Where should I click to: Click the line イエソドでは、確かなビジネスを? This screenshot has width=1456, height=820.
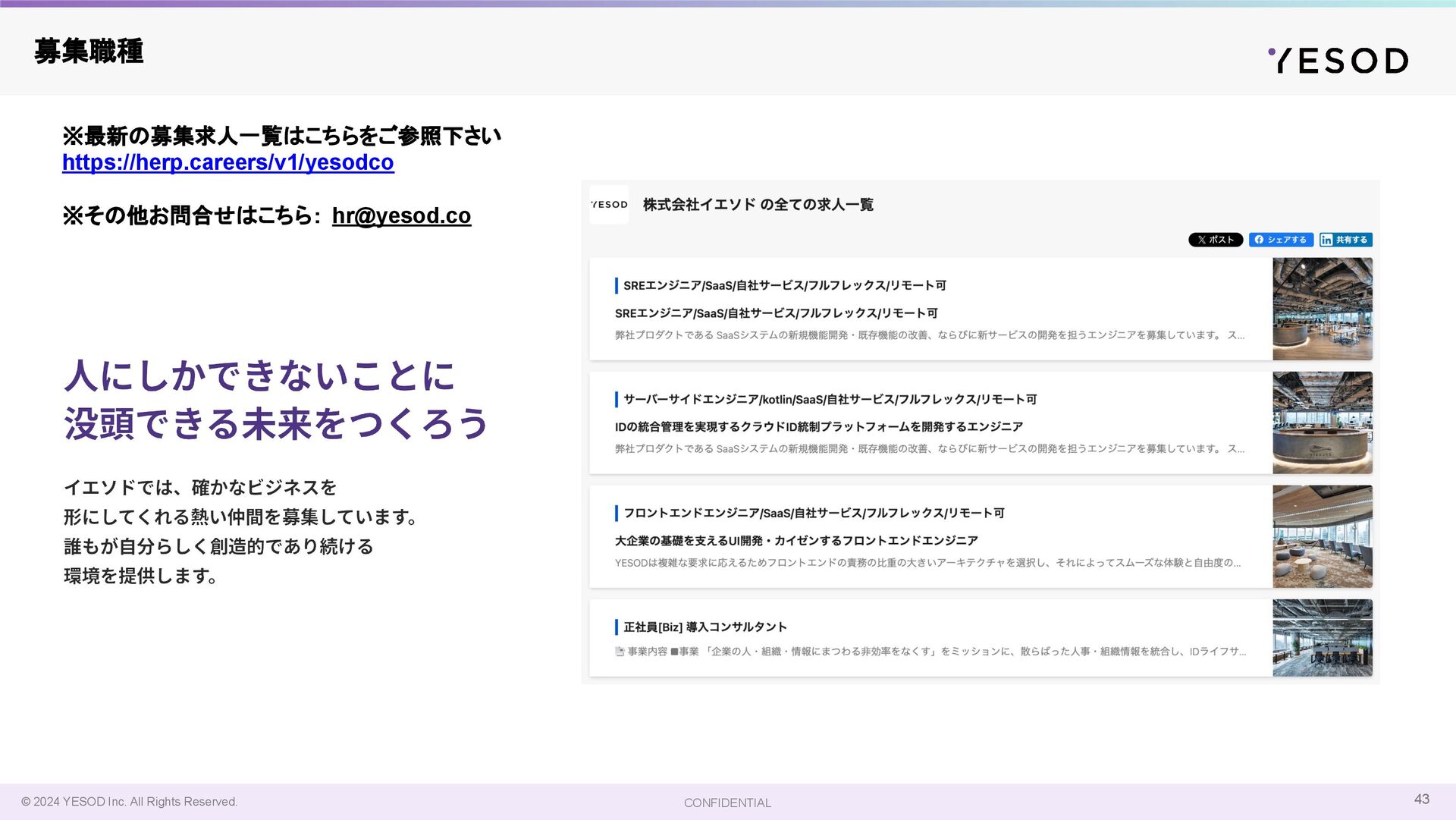pyautogui.click(x=200, y=487)
